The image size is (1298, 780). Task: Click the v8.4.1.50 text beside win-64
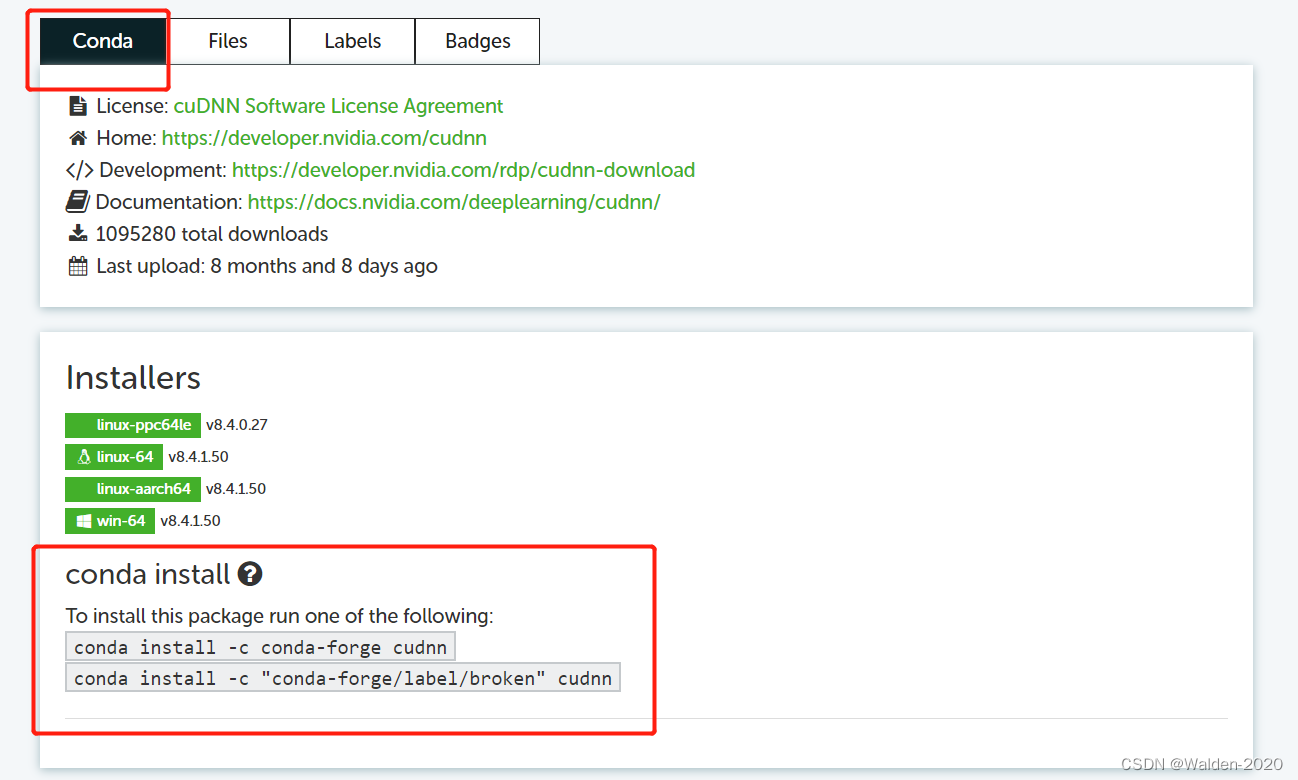[190, 521]
